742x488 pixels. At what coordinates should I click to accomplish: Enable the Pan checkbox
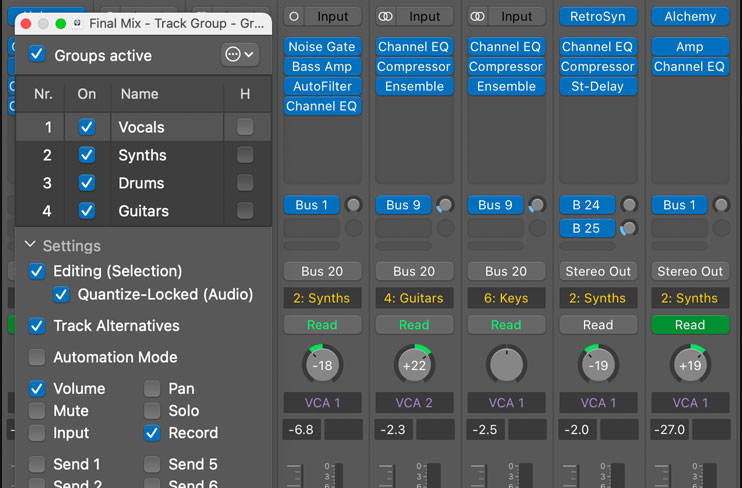pos(152,389)
